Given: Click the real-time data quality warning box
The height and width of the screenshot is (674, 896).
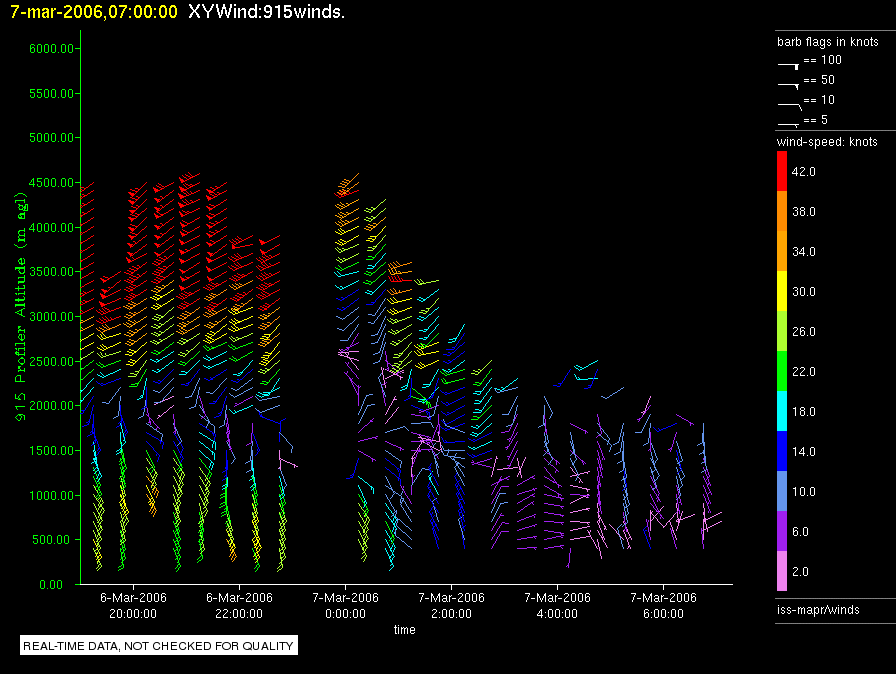Looking at the screenshot, I should (x=158, y=646).
